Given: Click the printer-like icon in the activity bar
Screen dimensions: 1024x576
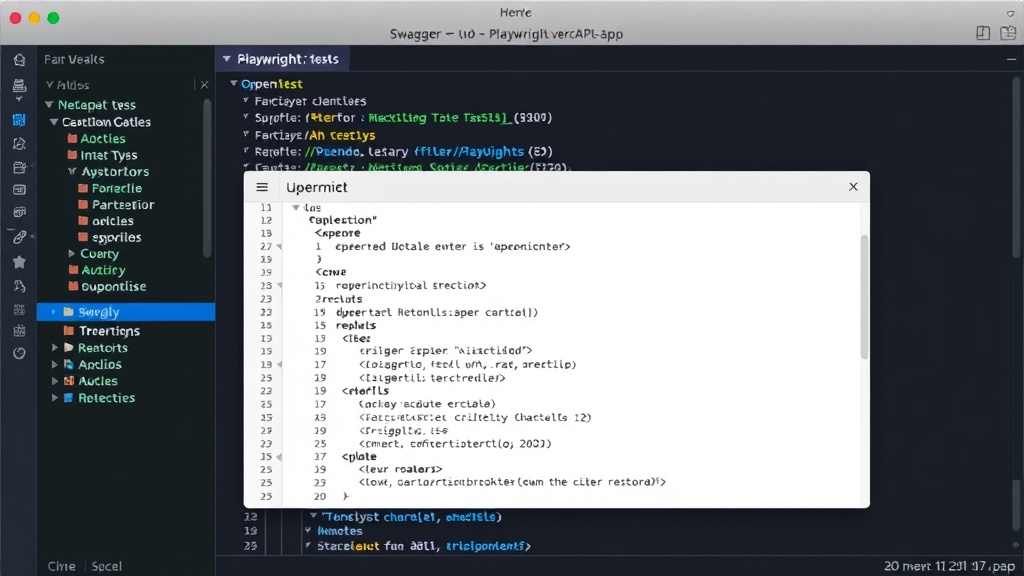Looking at the screenshot, I should [x=20, y=85].
